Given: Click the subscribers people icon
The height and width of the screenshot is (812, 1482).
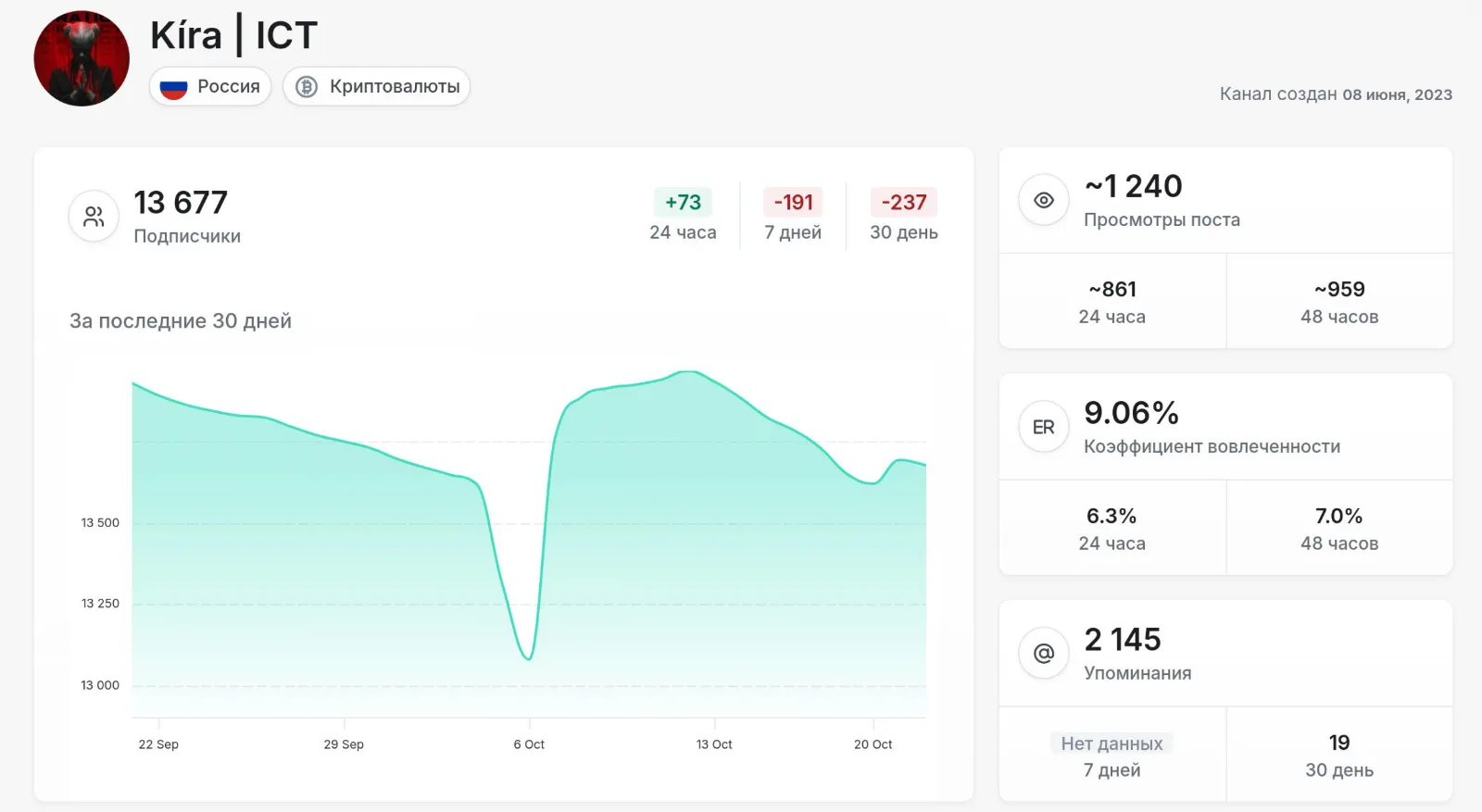Looking at the screenshot, I should [x=94, y=216].
